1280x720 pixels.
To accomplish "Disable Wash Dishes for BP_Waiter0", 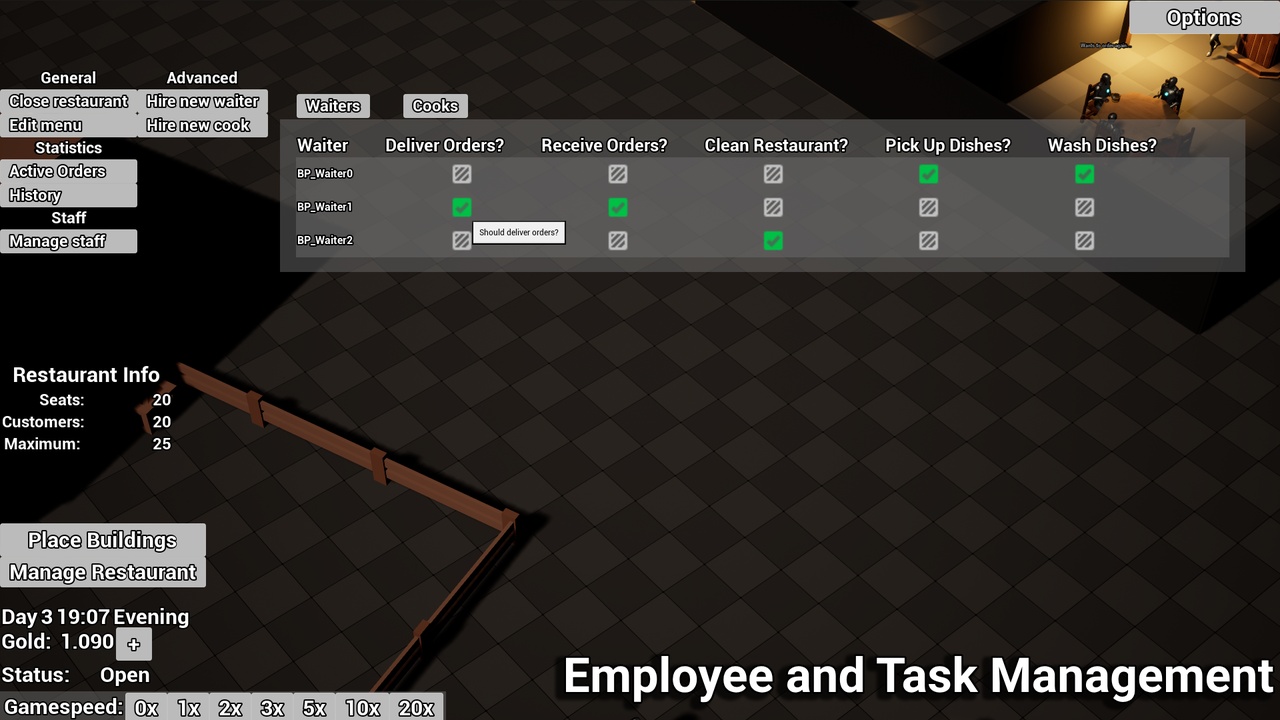I will (x=1084, y=174).
